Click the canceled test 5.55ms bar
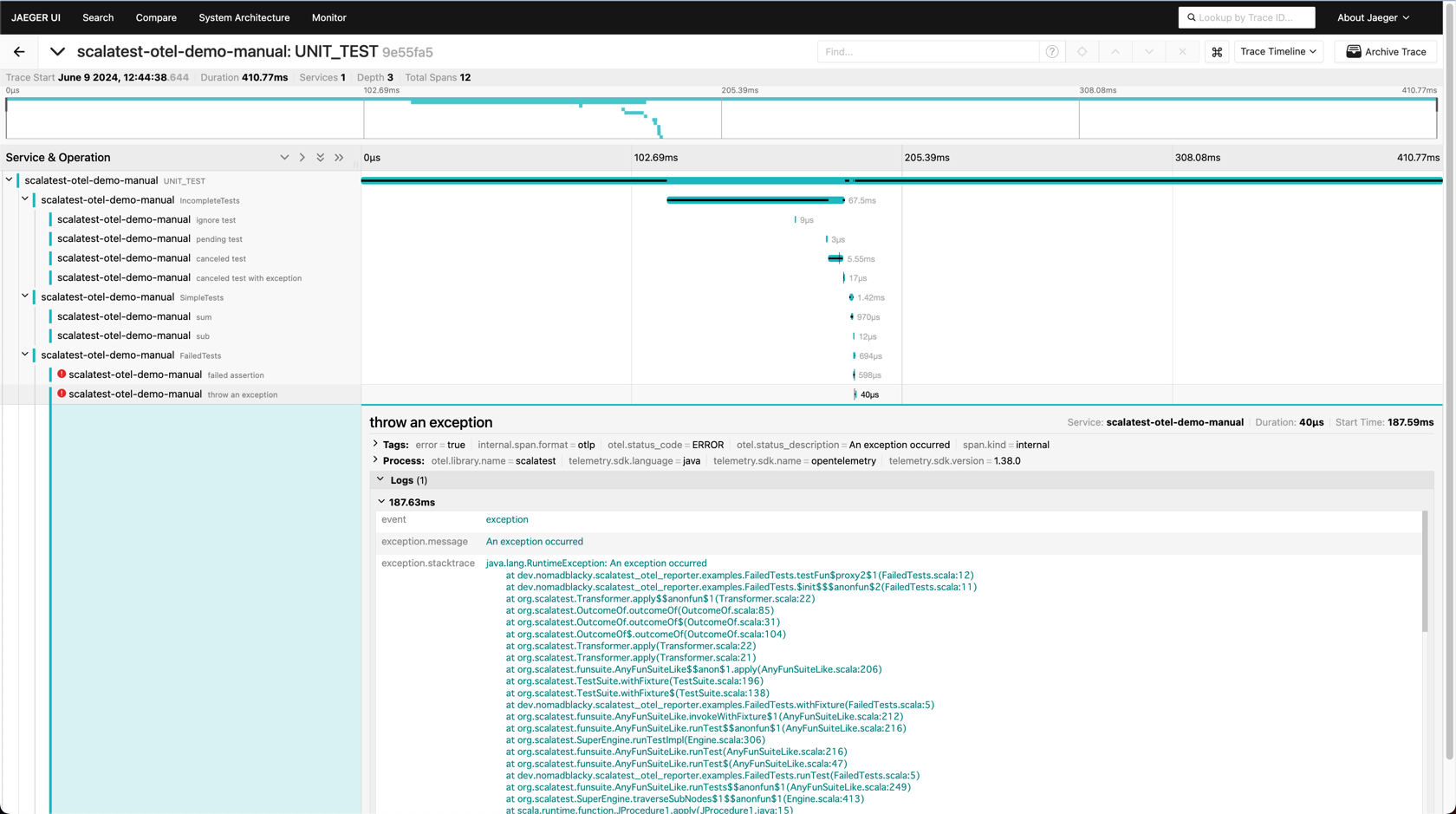The image size is (1456, 814). [x=835, y=258]
